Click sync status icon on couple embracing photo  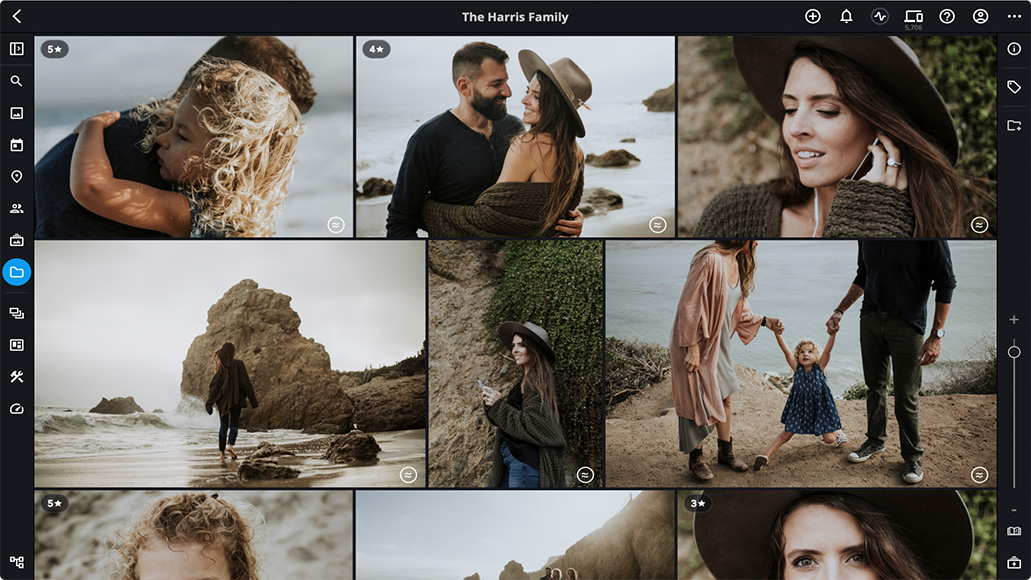coord(658,225)
